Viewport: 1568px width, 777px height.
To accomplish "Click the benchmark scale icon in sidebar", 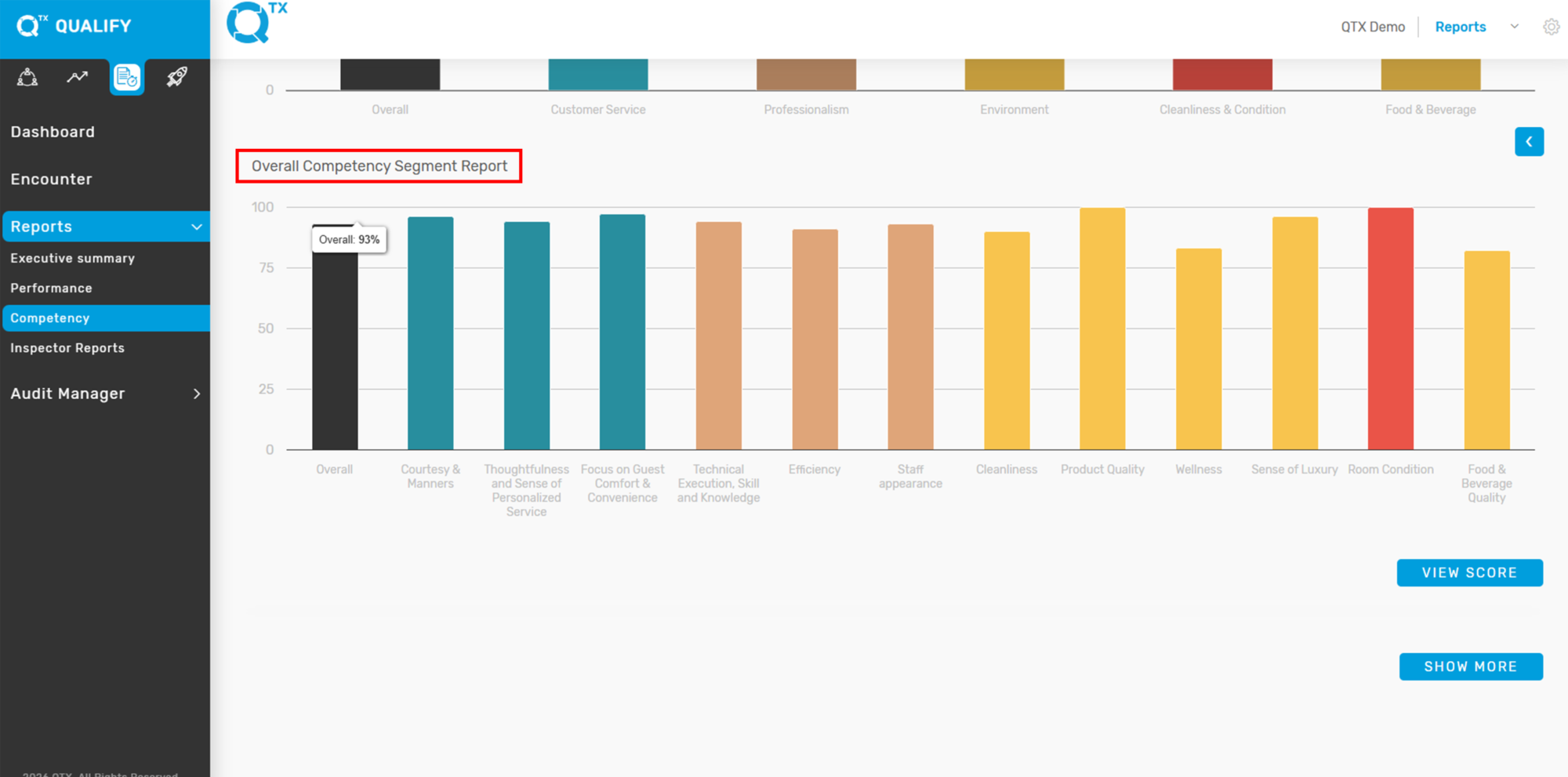I will pyautogui.click(x=27, y=77).
